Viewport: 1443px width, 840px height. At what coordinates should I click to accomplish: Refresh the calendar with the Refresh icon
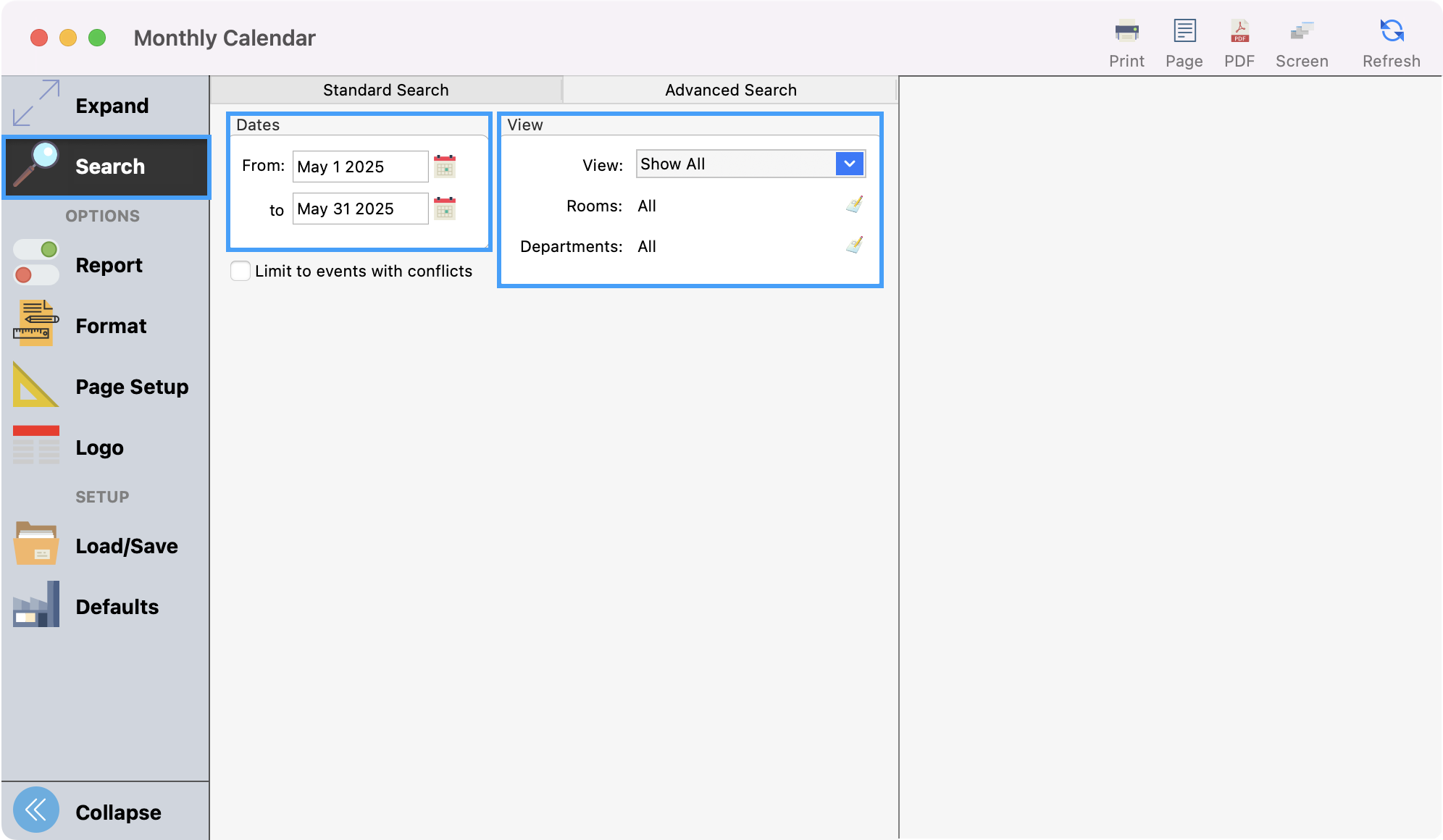click(x=1392, y=32)
